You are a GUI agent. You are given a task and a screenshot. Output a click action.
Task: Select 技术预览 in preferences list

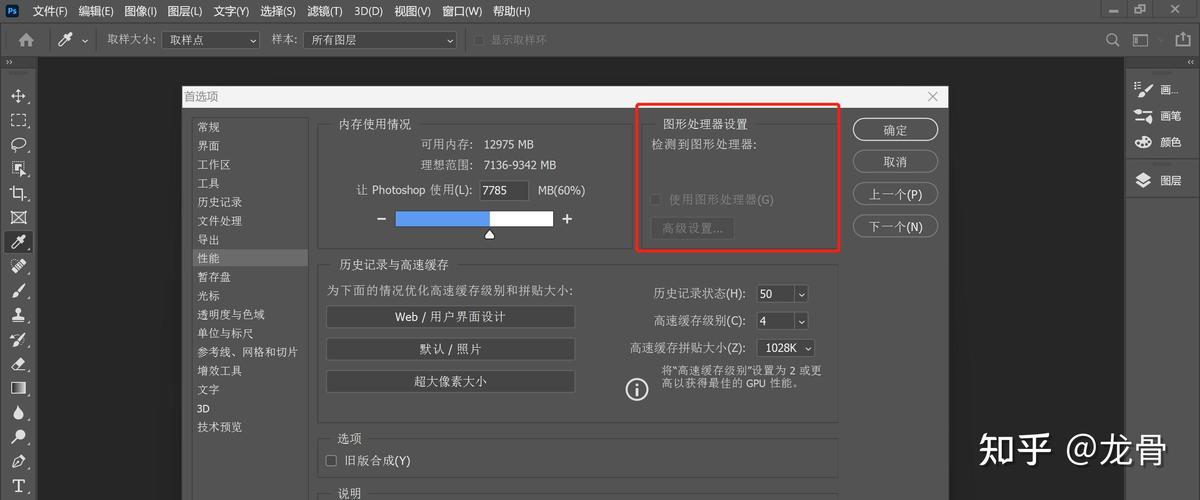point(250,427)
